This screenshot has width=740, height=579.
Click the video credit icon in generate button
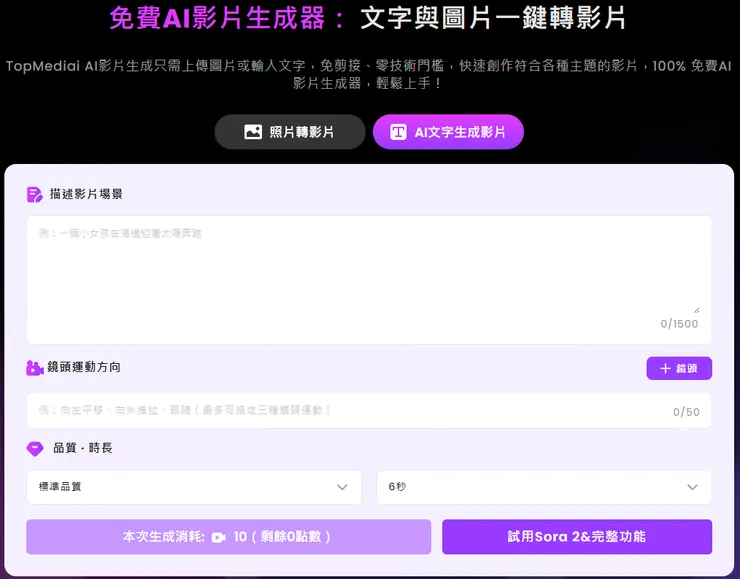click(219, 537)
